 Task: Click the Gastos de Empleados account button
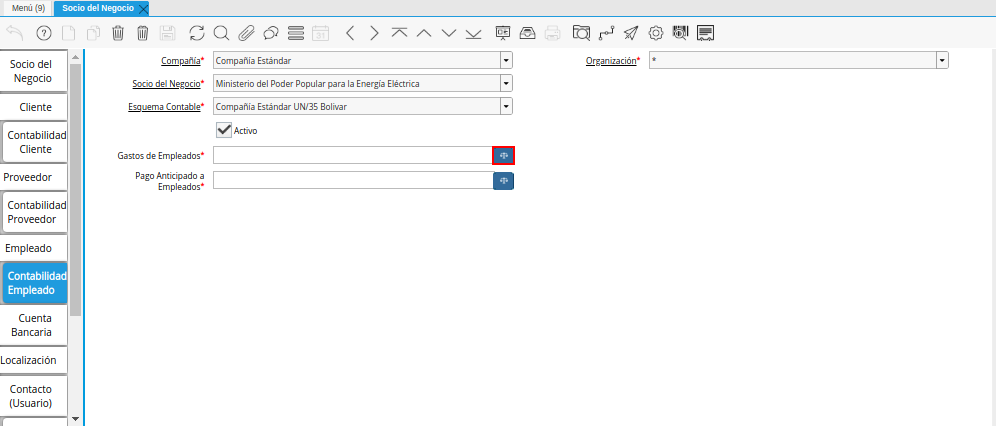pyautogui.click(x=504, y=156)
